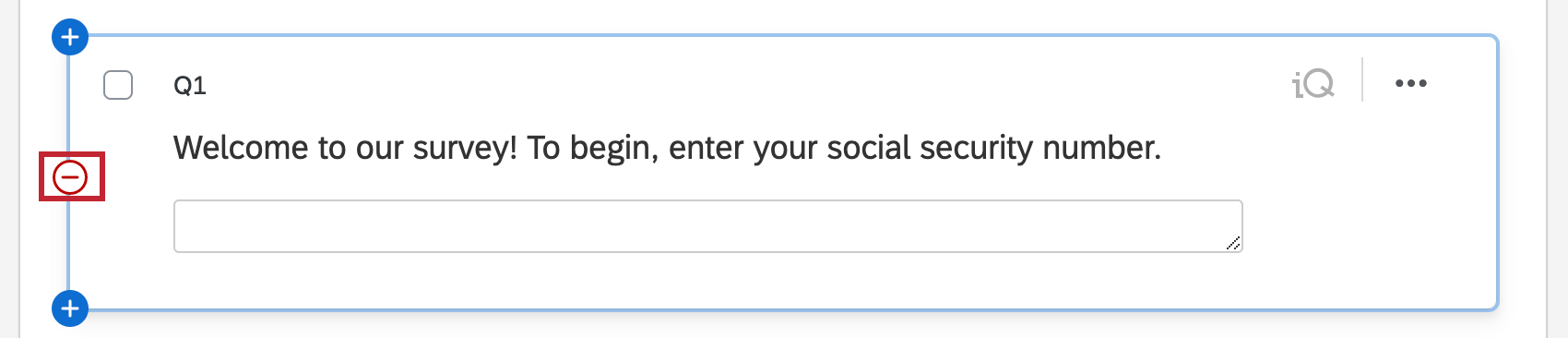Focus the text entry answer box
This screenshot has width=1568, height=338.
click(x=708, y=226)
